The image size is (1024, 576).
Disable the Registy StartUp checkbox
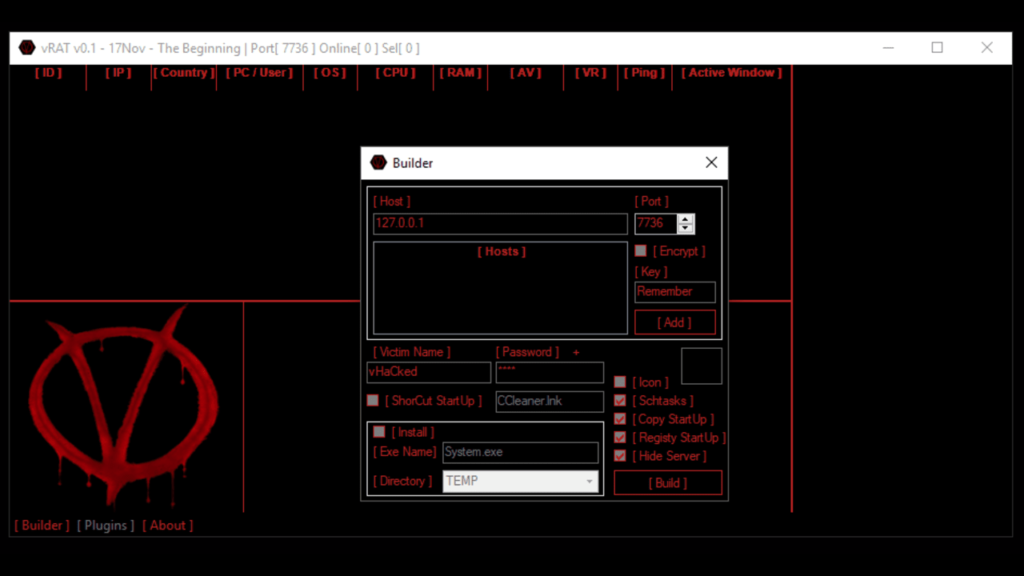[620, 437]
